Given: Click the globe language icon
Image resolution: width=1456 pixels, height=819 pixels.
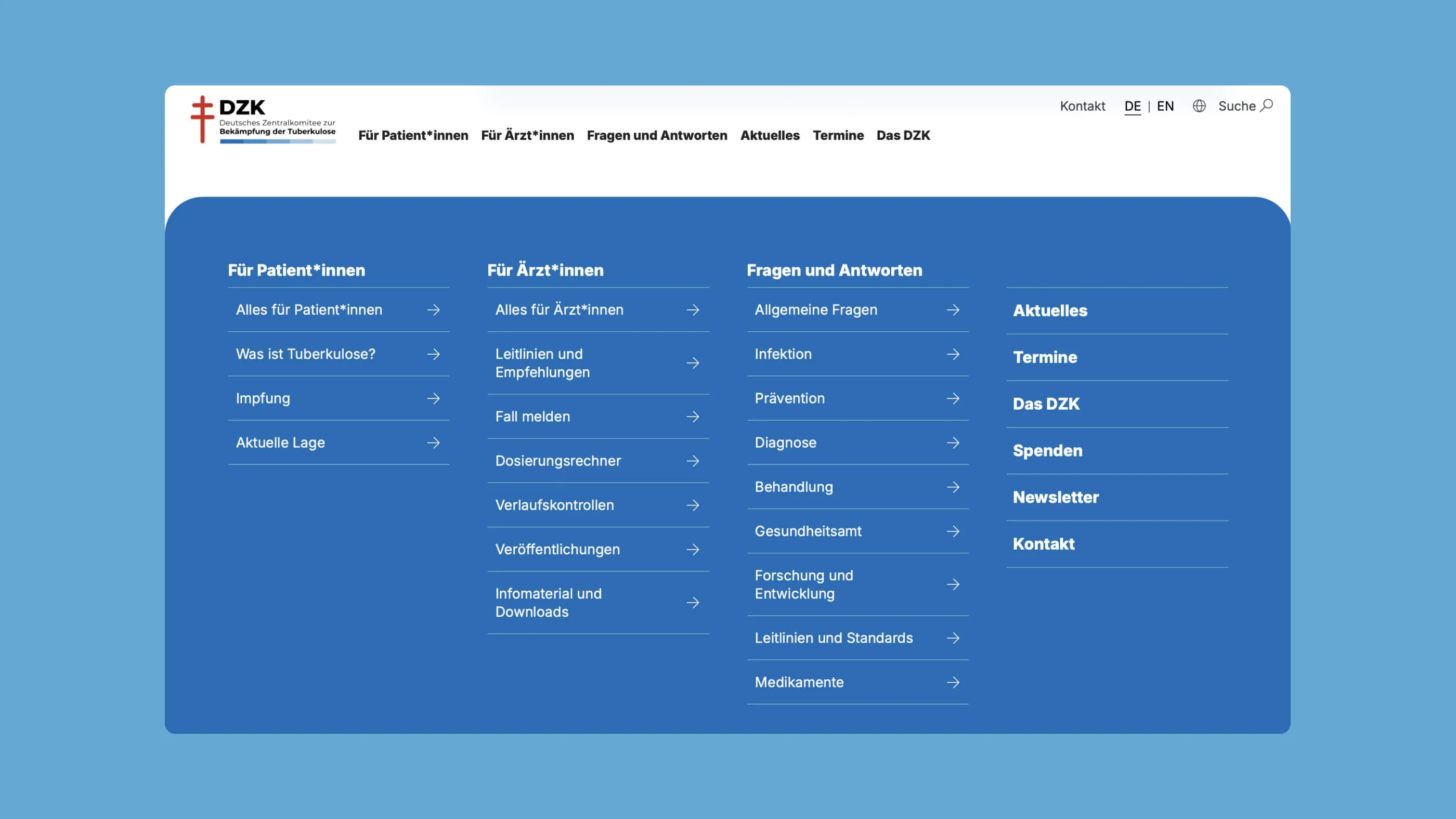Looking at the screenshot, I should pyautogui.click(x=1199, y=106).
